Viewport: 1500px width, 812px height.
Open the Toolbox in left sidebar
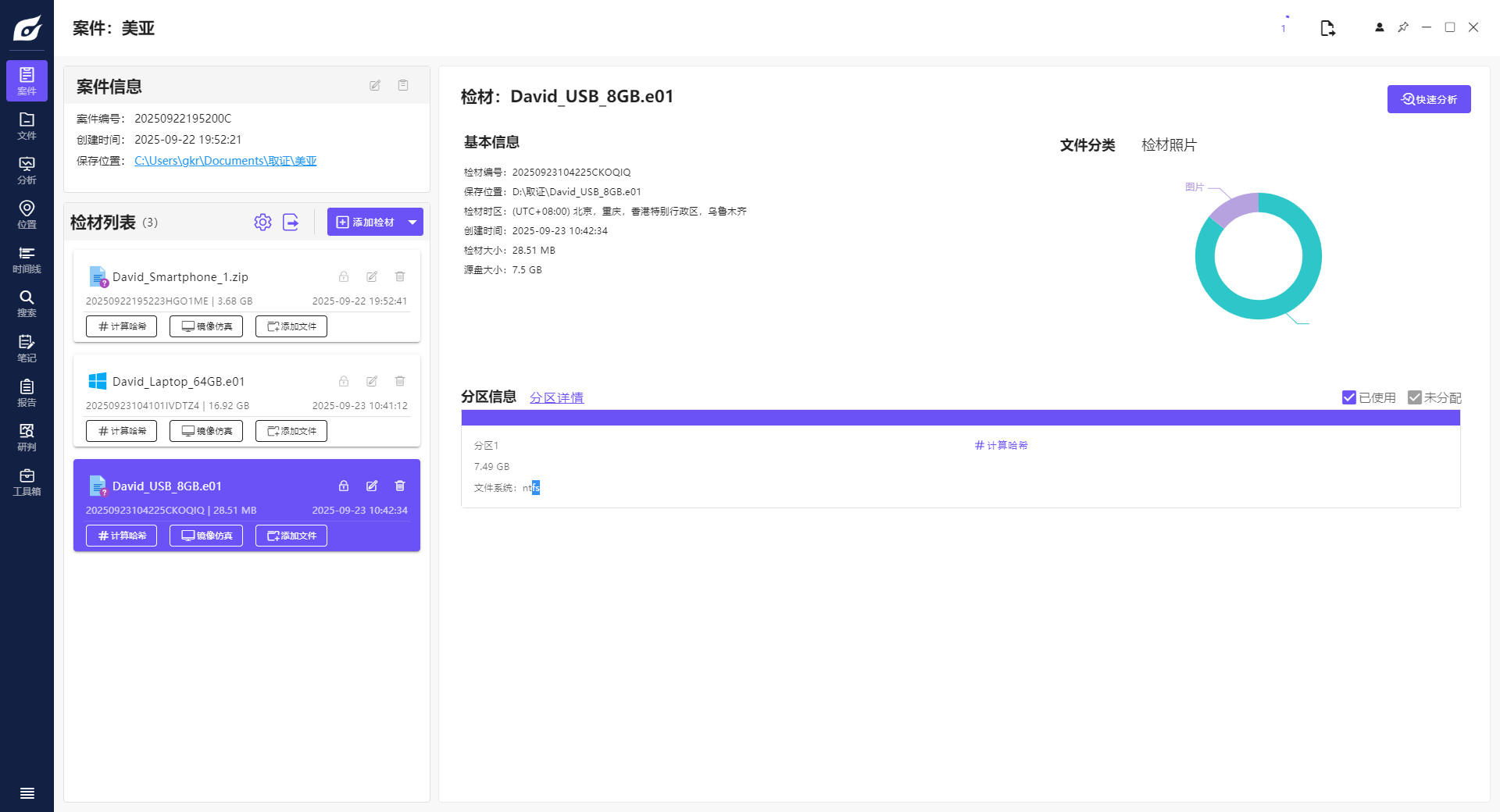pyautogui.click(x=27, y=482)
